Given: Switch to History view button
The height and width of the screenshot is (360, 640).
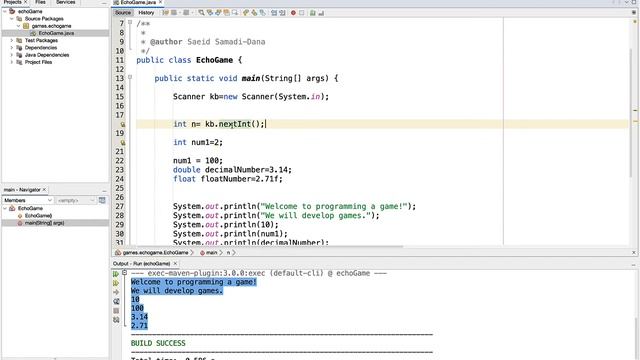Looking at the screenshot, I should tap(146, 13).
